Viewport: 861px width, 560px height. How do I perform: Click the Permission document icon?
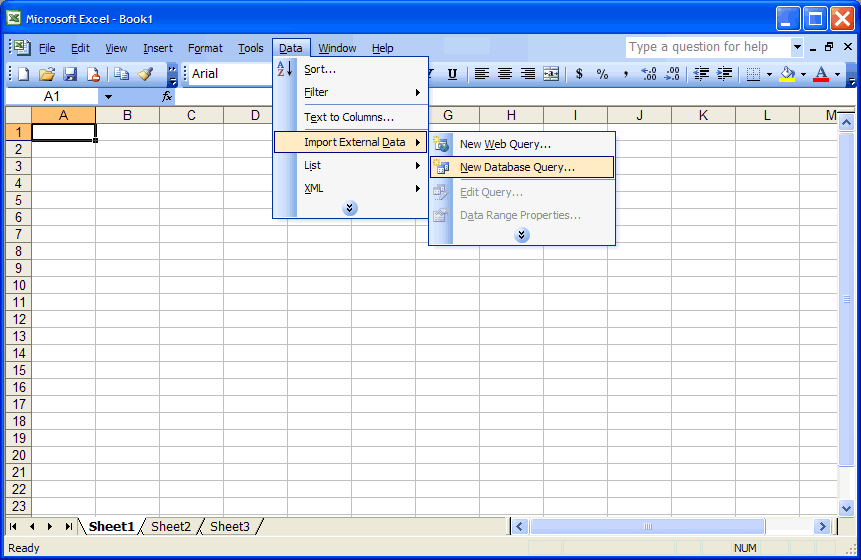[x=93, y=74]
